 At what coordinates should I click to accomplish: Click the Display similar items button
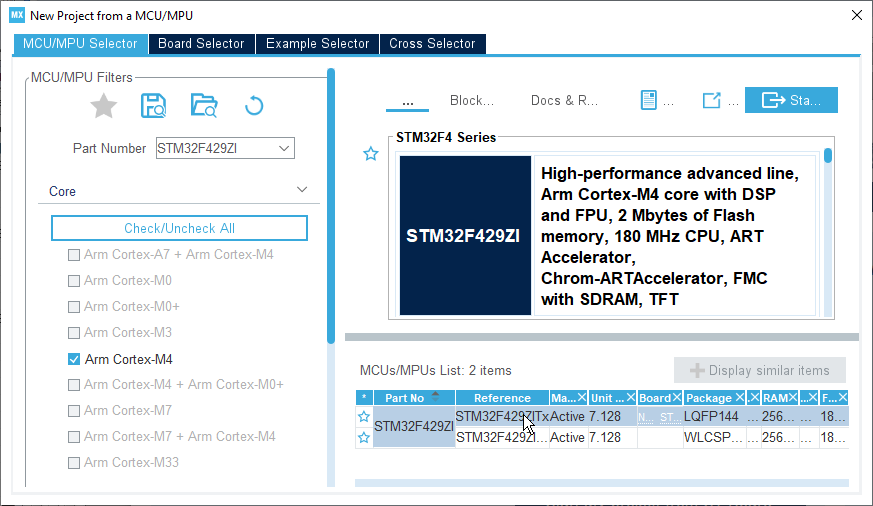(760, 370)
